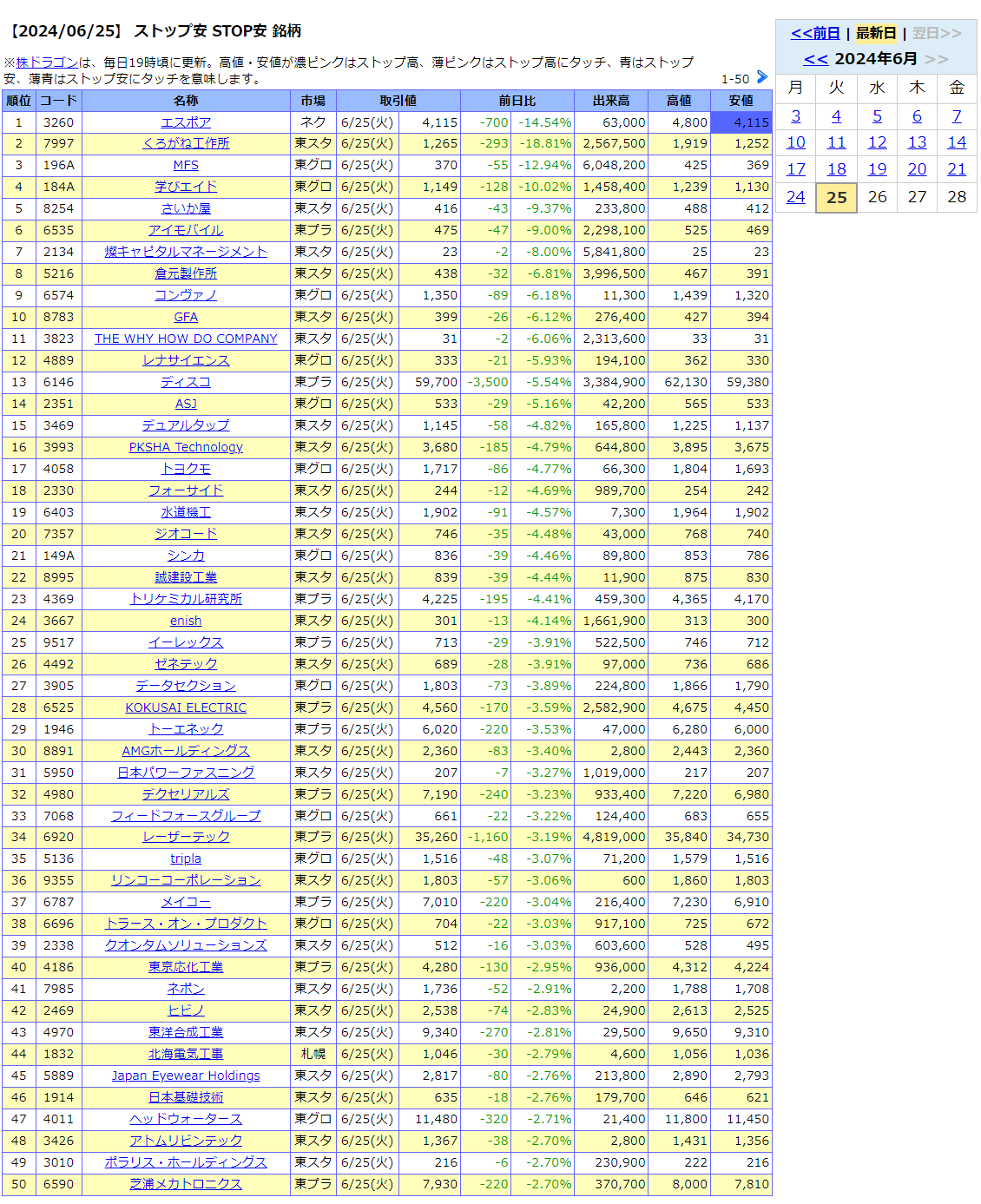Open the トヨクモ stock link

[186, 469]
